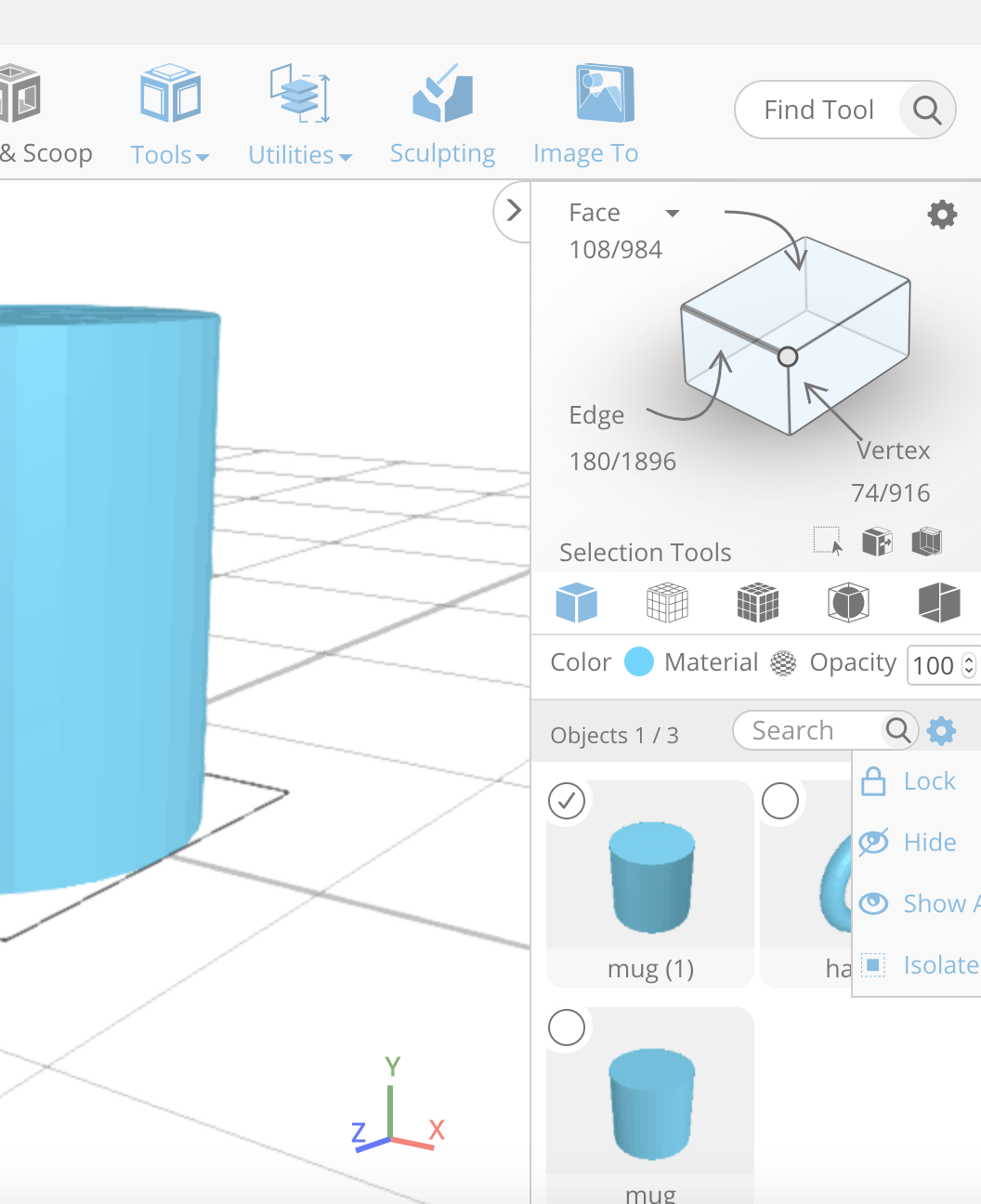The width and height of the screenshot is (981, 1204).
Task: Check the circle for the handle object
Action: click(779, 801)
